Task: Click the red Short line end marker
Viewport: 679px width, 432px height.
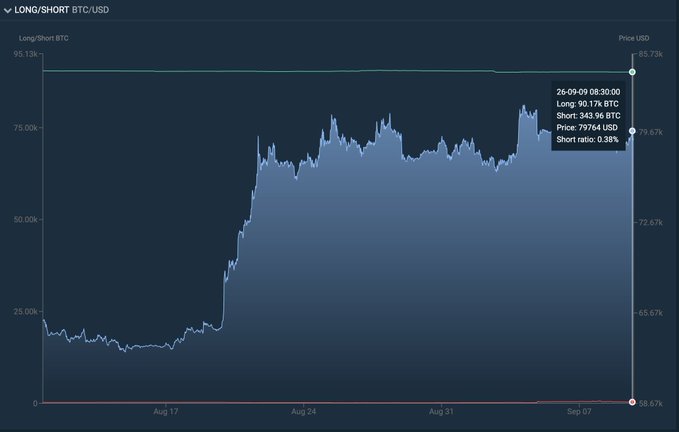Action: tap(632, 402)
